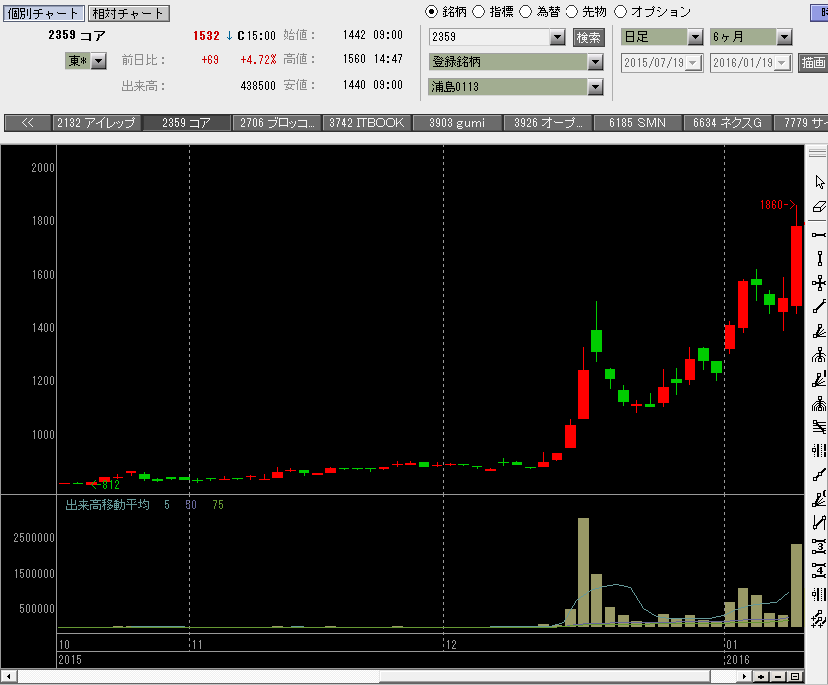The image size is (828, 685).
Task: Open the 東* market dropdown
Action: 99,61
